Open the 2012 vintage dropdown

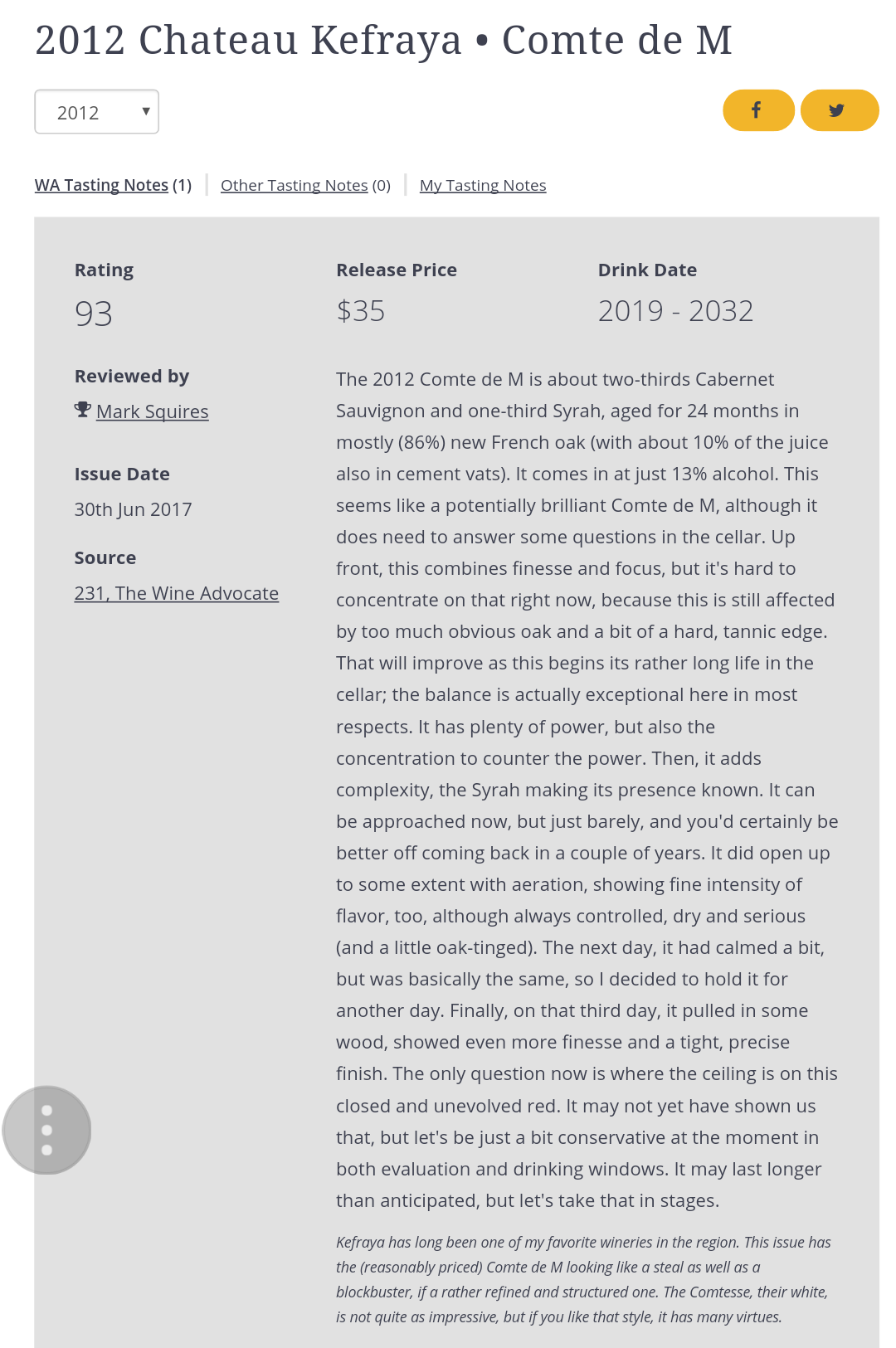pyautogui.click(x=96, y=112)
